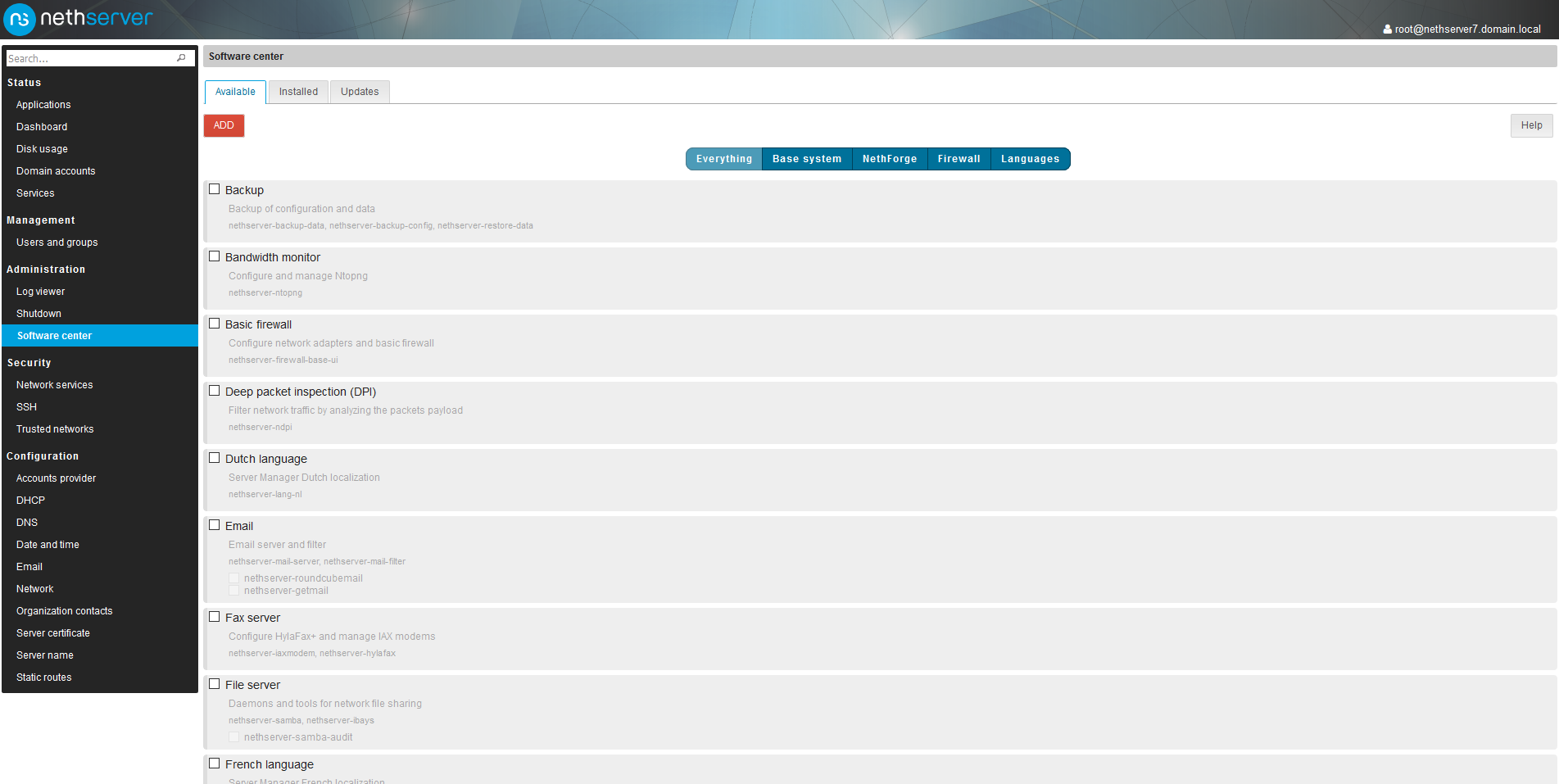Screen dimensions: 1559x784
Task: Open the Installed tab
Action: [298, 92]
